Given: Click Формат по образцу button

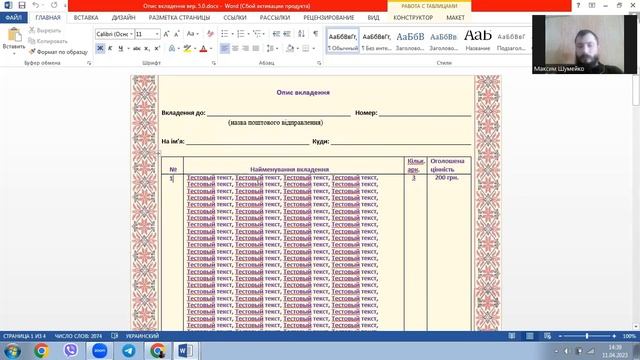Looking at the screenshot, I should pyautogui.click(x=58, y=52).
